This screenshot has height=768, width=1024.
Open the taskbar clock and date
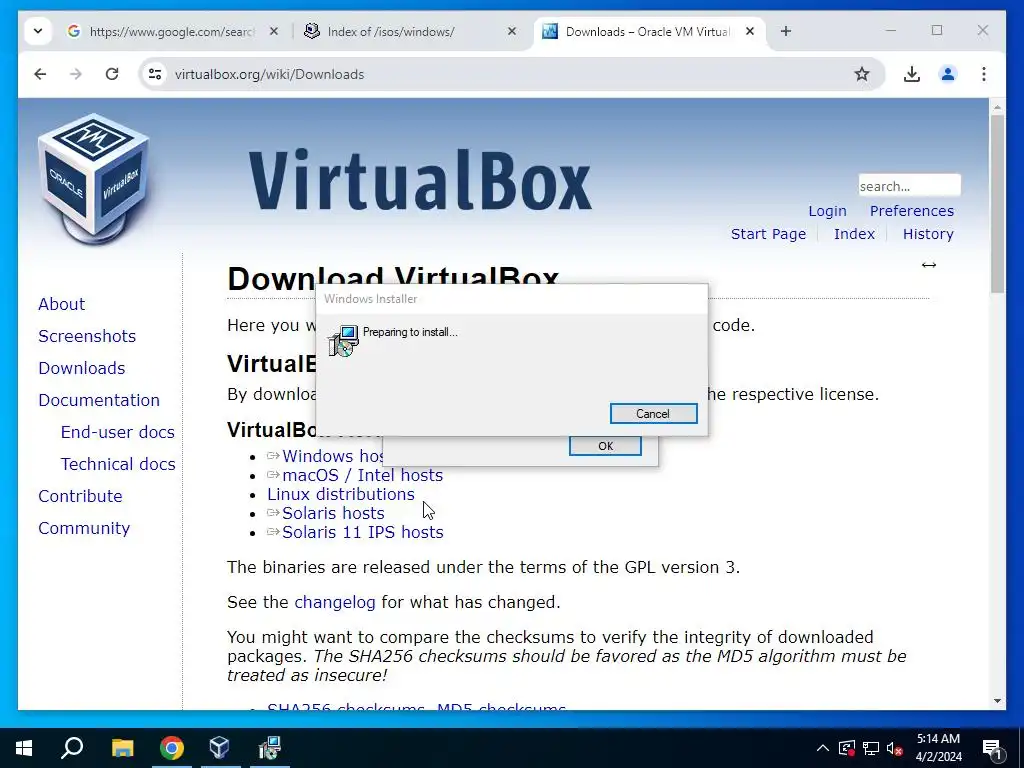[938, 748]
